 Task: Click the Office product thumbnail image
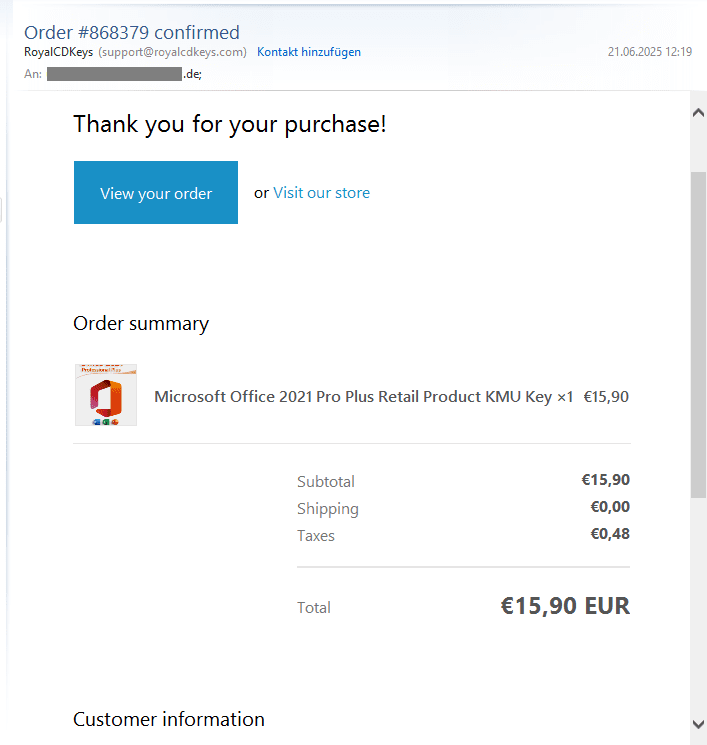(x=106, y=395)
